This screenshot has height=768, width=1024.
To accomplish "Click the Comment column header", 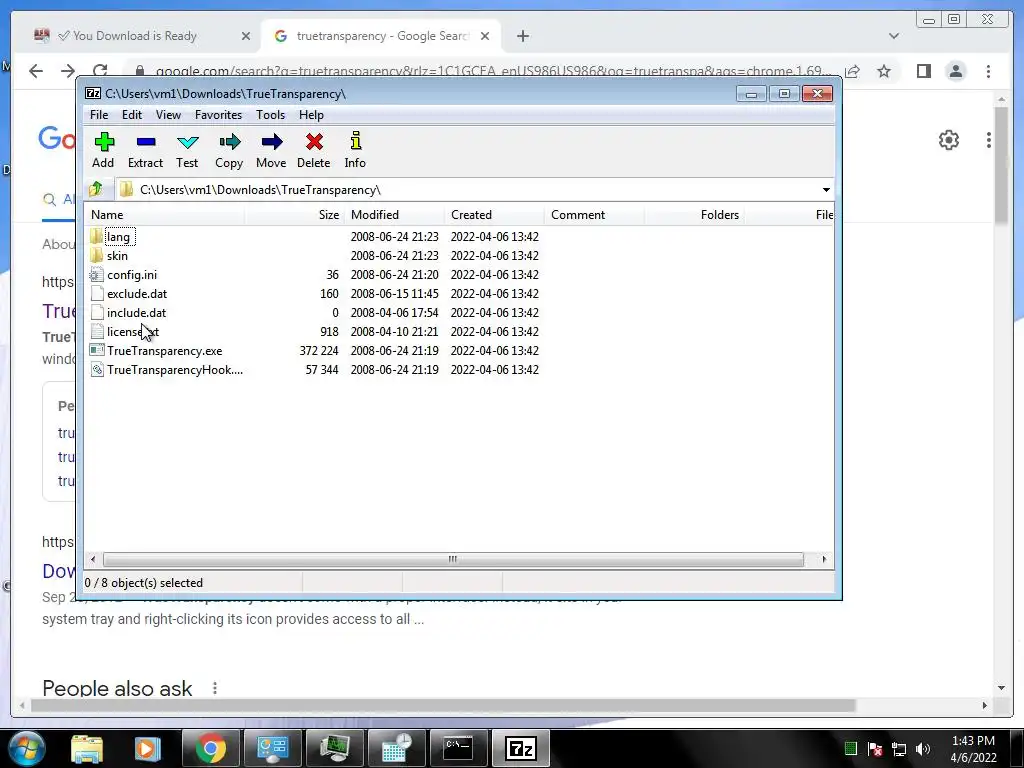I will (x=594, y=215).
